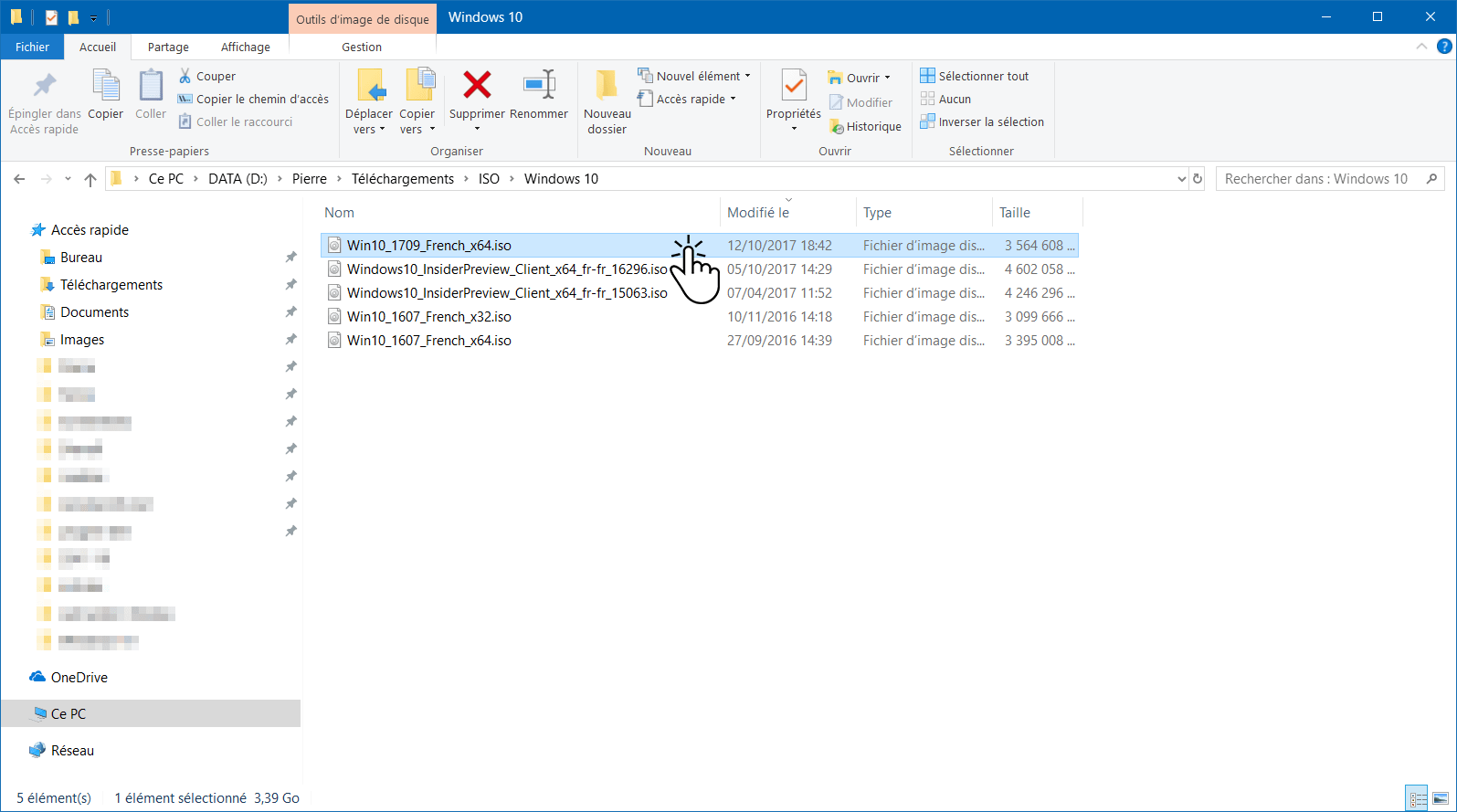Click the ribbon help icon
1457x812 pixels.
coord(1444,47)
